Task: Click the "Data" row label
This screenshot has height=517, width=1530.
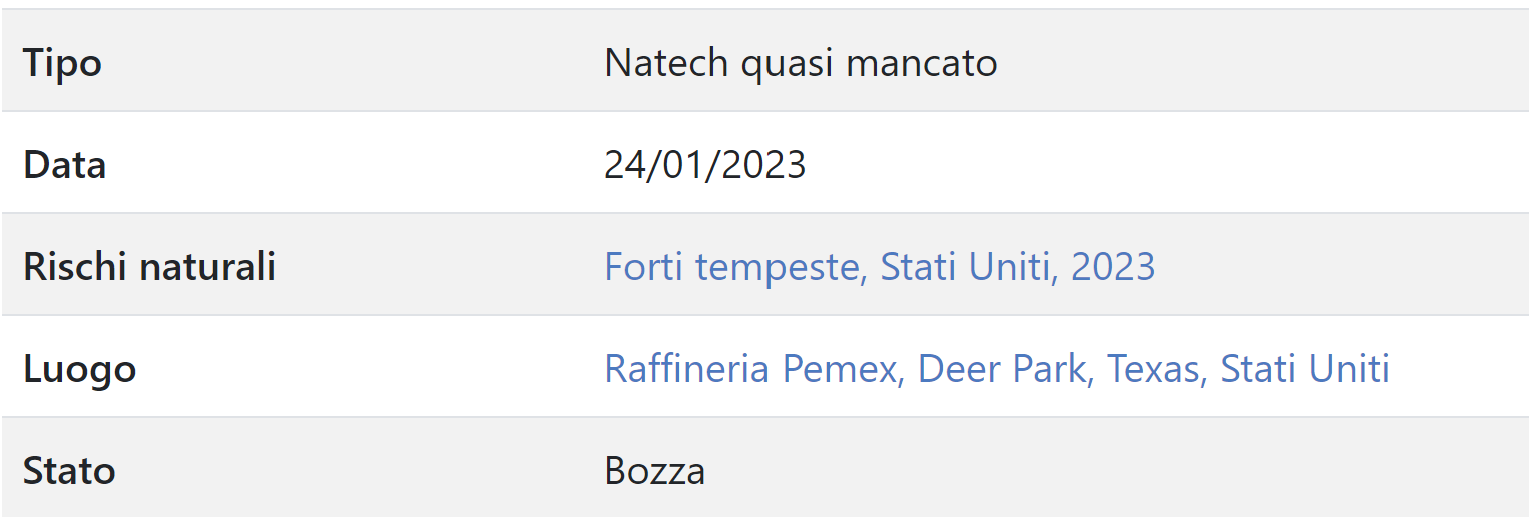Action: [x=65, y=165]
